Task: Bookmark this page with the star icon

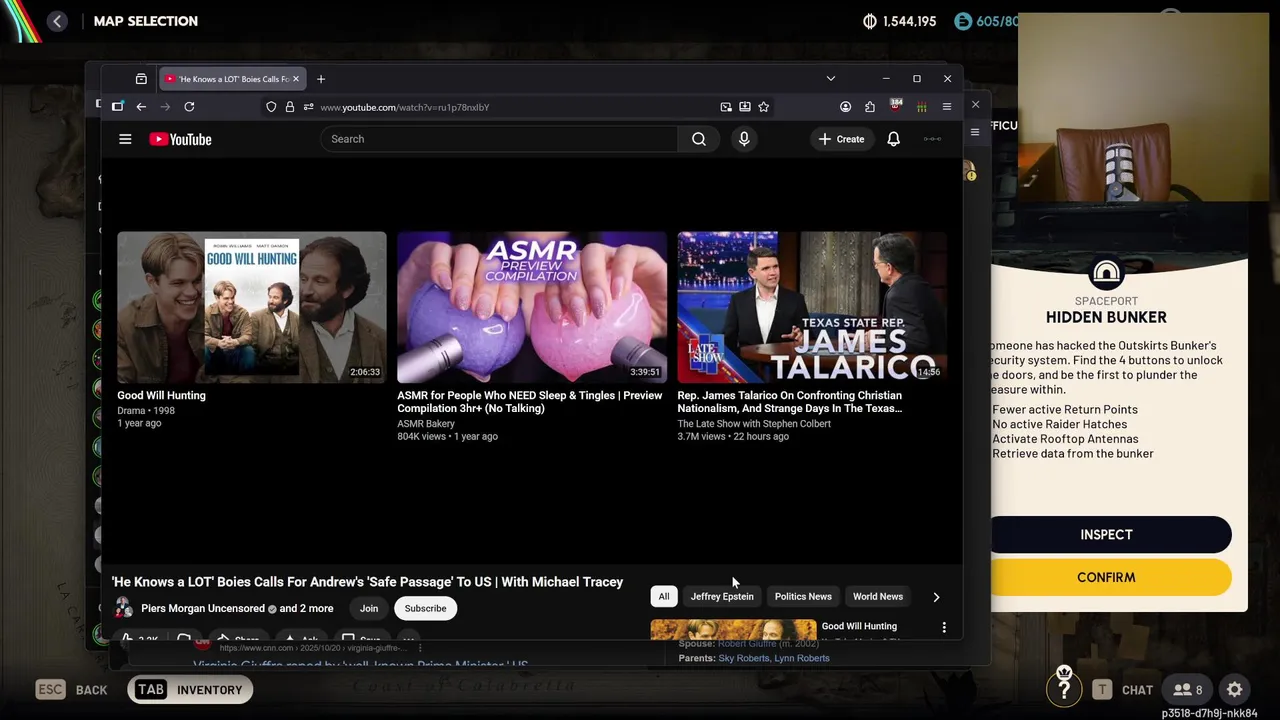Action: tap(763, 107)
